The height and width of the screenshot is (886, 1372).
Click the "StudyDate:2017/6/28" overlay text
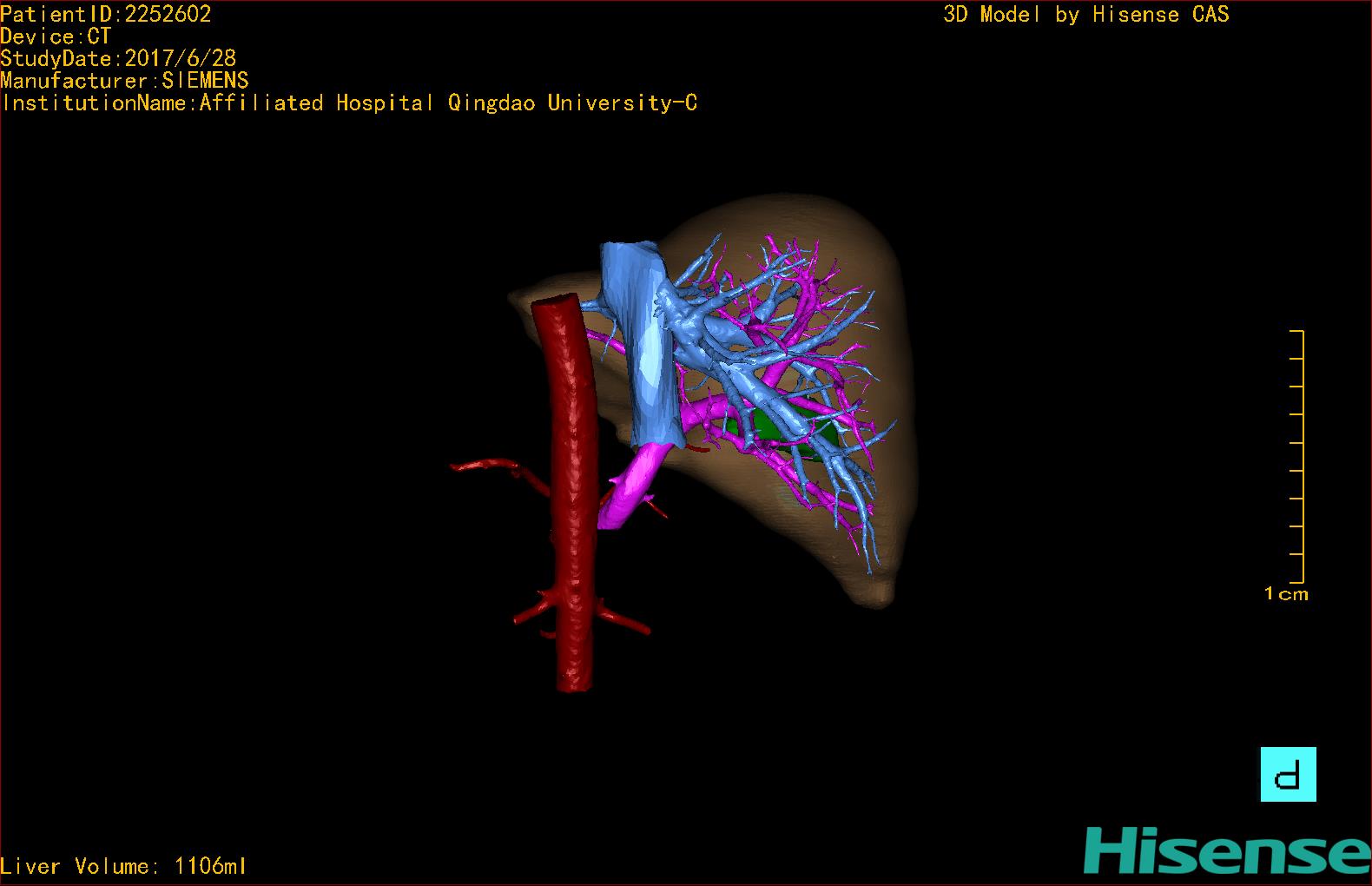[x=118, y=58]
